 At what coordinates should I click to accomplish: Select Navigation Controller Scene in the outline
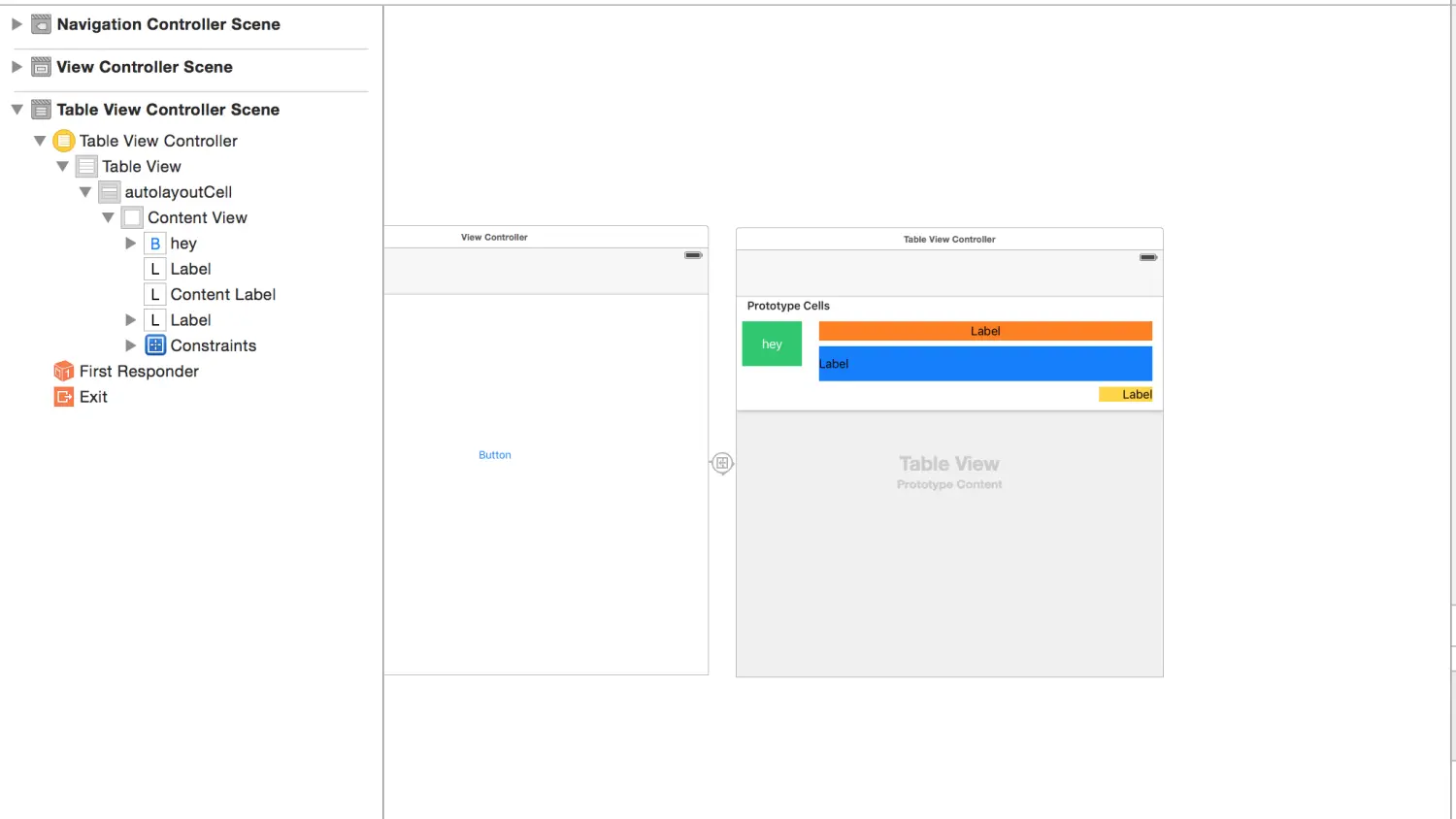click(x=168, y=24)
